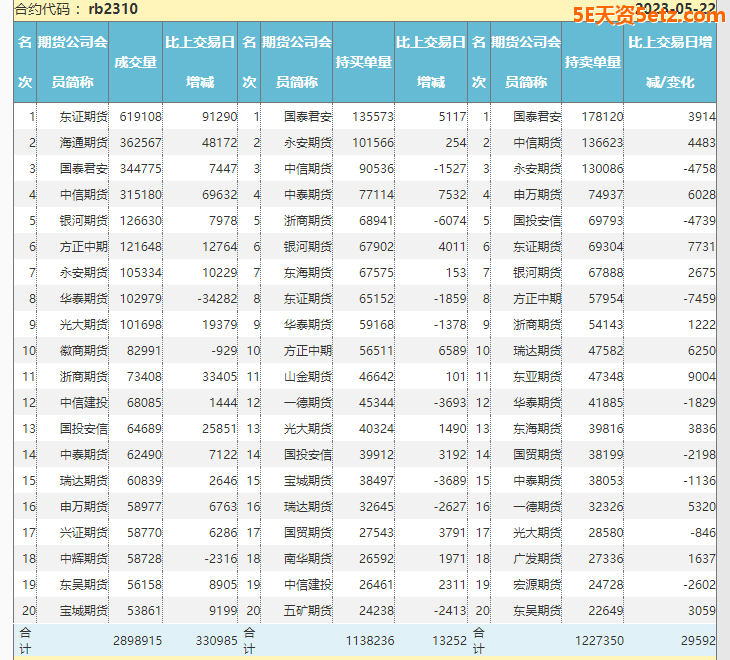Click total long positions 1138236

pyautogui.click(x=370, y=641)
